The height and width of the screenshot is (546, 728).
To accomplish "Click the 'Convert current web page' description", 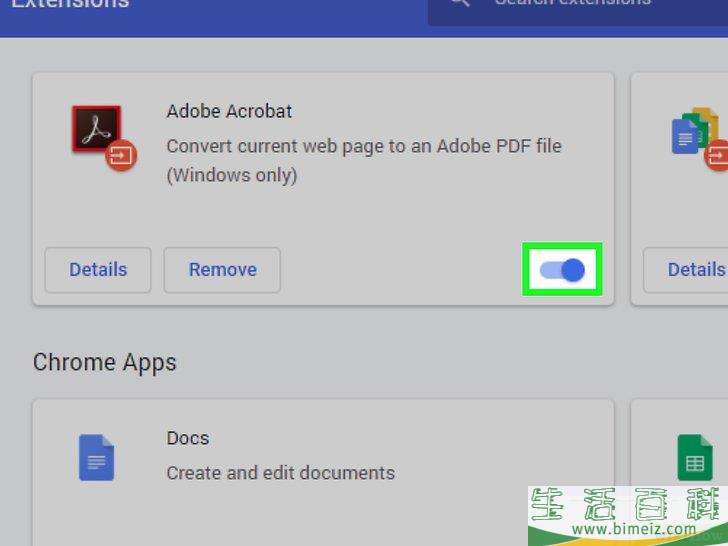I will 364,161.
